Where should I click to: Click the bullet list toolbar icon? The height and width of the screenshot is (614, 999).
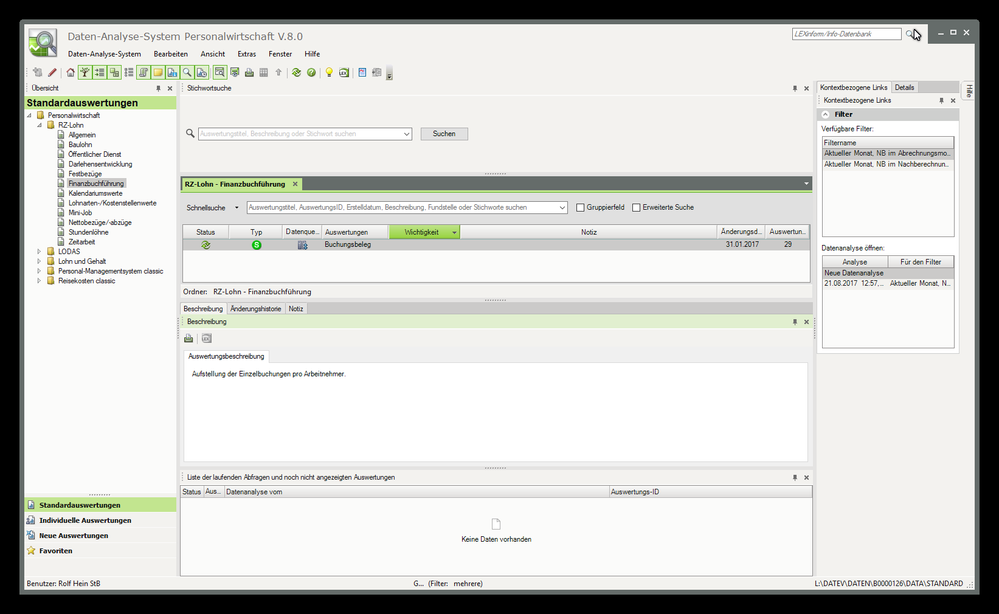129,73
